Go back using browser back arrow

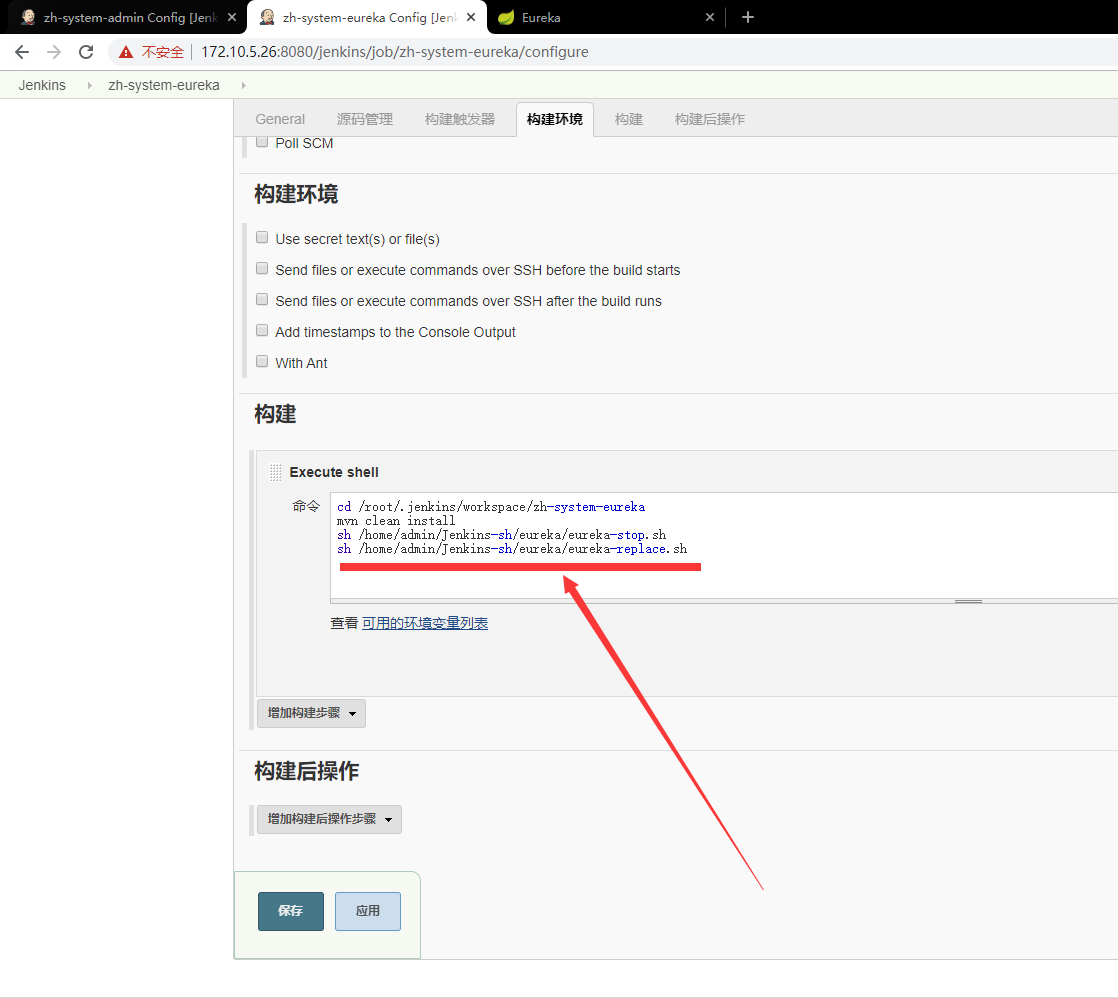[22, 52]
